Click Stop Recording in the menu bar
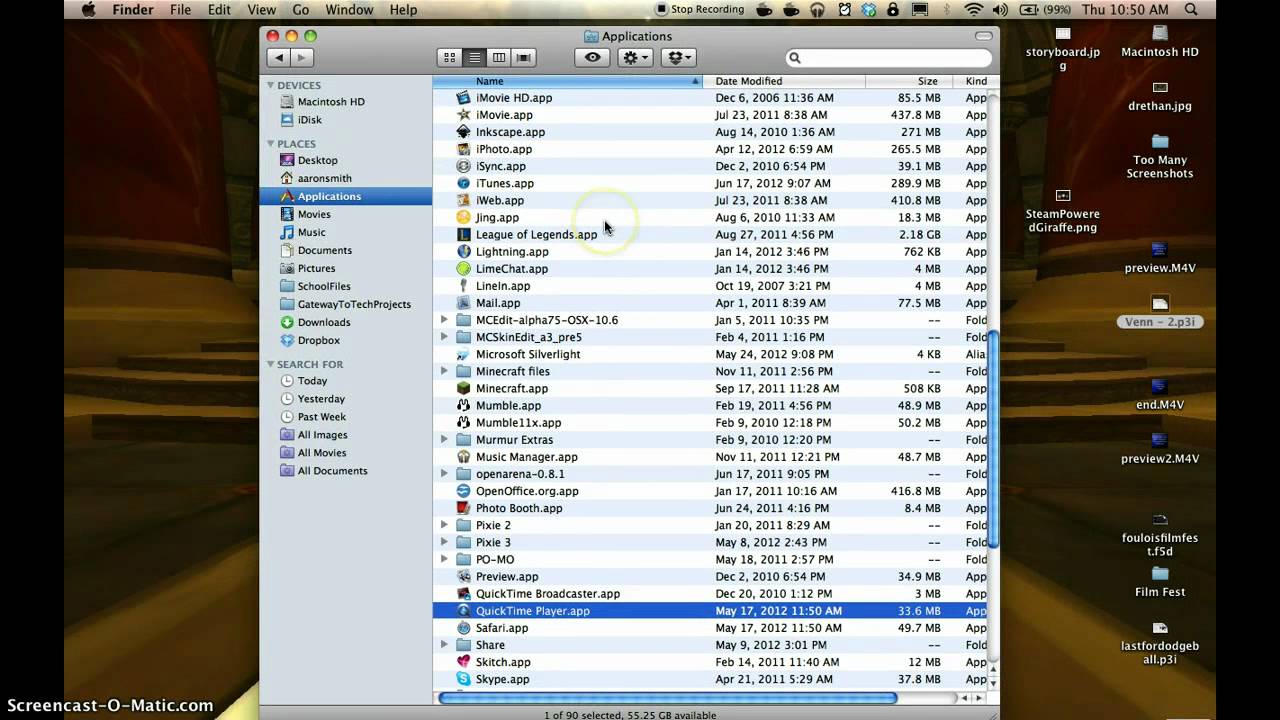The height and width of the screenshot is (720, 1280). pos(699,10)
